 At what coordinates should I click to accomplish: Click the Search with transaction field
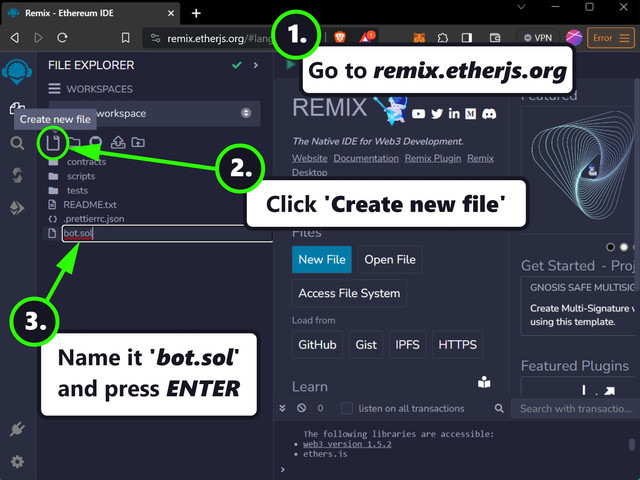coord(575,408)
